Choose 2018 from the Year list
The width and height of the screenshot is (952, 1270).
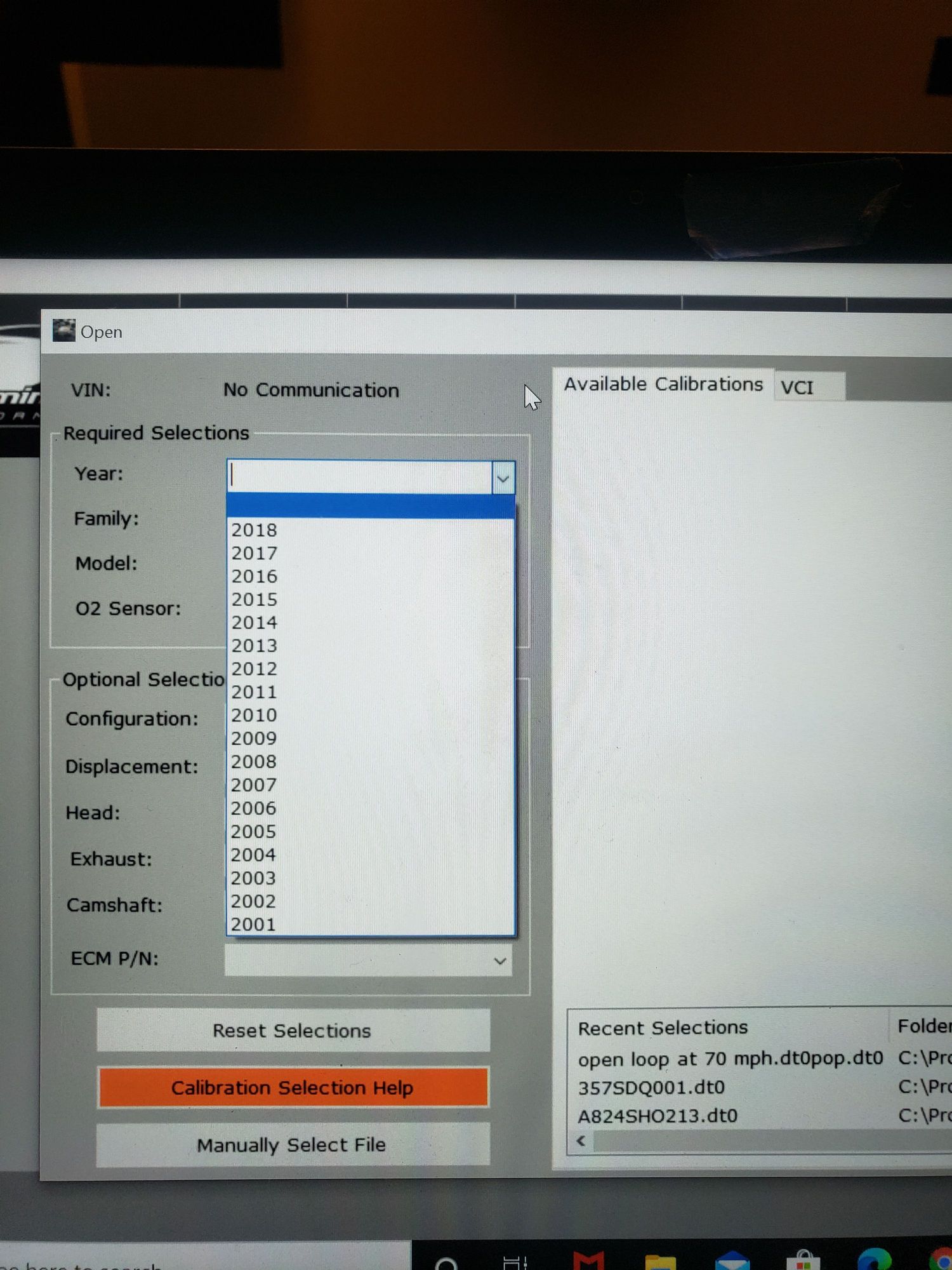tap(254, 530)
